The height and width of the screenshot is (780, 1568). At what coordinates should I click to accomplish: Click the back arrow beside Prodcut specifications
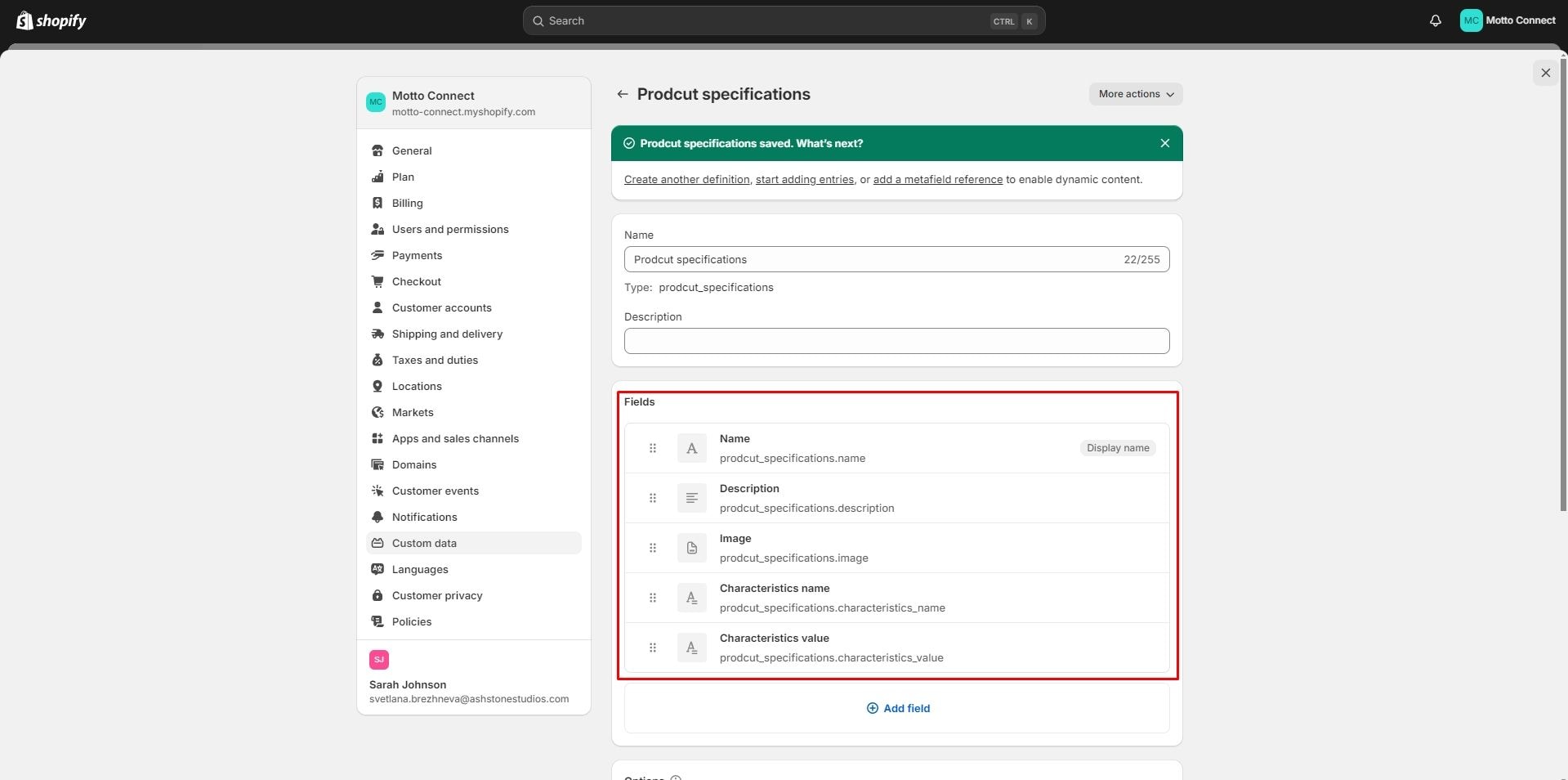coord(623,94)
